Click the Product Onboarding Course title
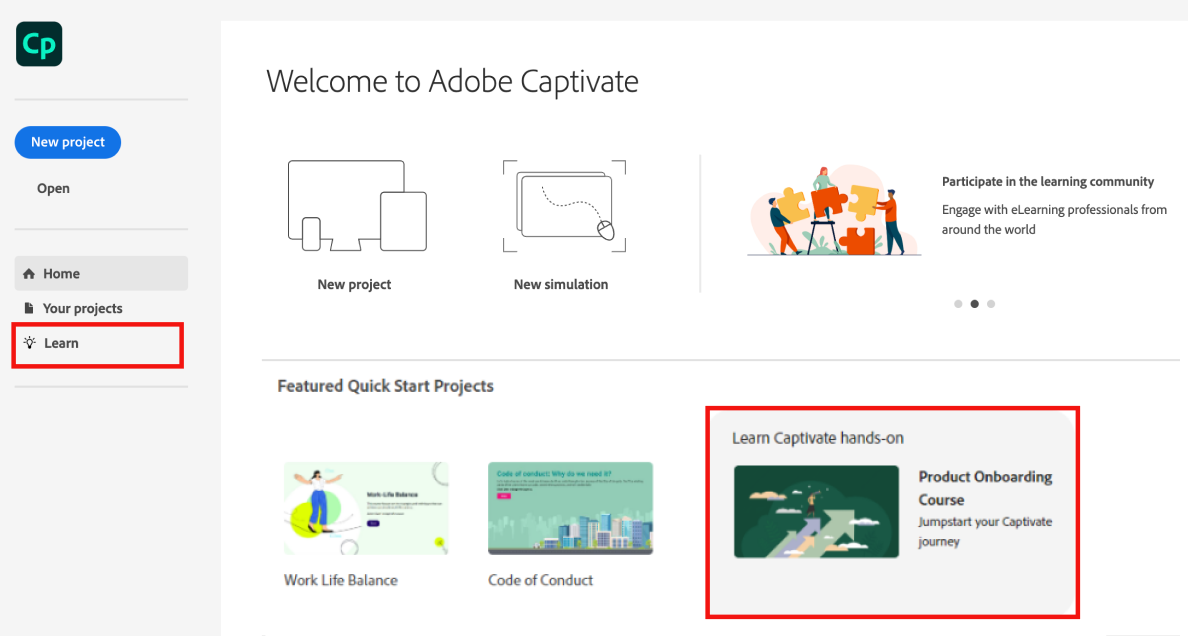Image resolution: width=1188 pixels, height=636 pixels. (985, 488)
